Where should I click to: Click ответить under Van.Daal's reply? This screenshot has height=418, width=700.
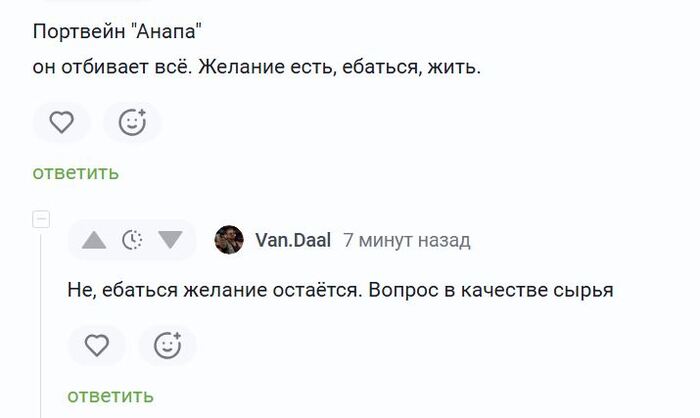point(110,396)
